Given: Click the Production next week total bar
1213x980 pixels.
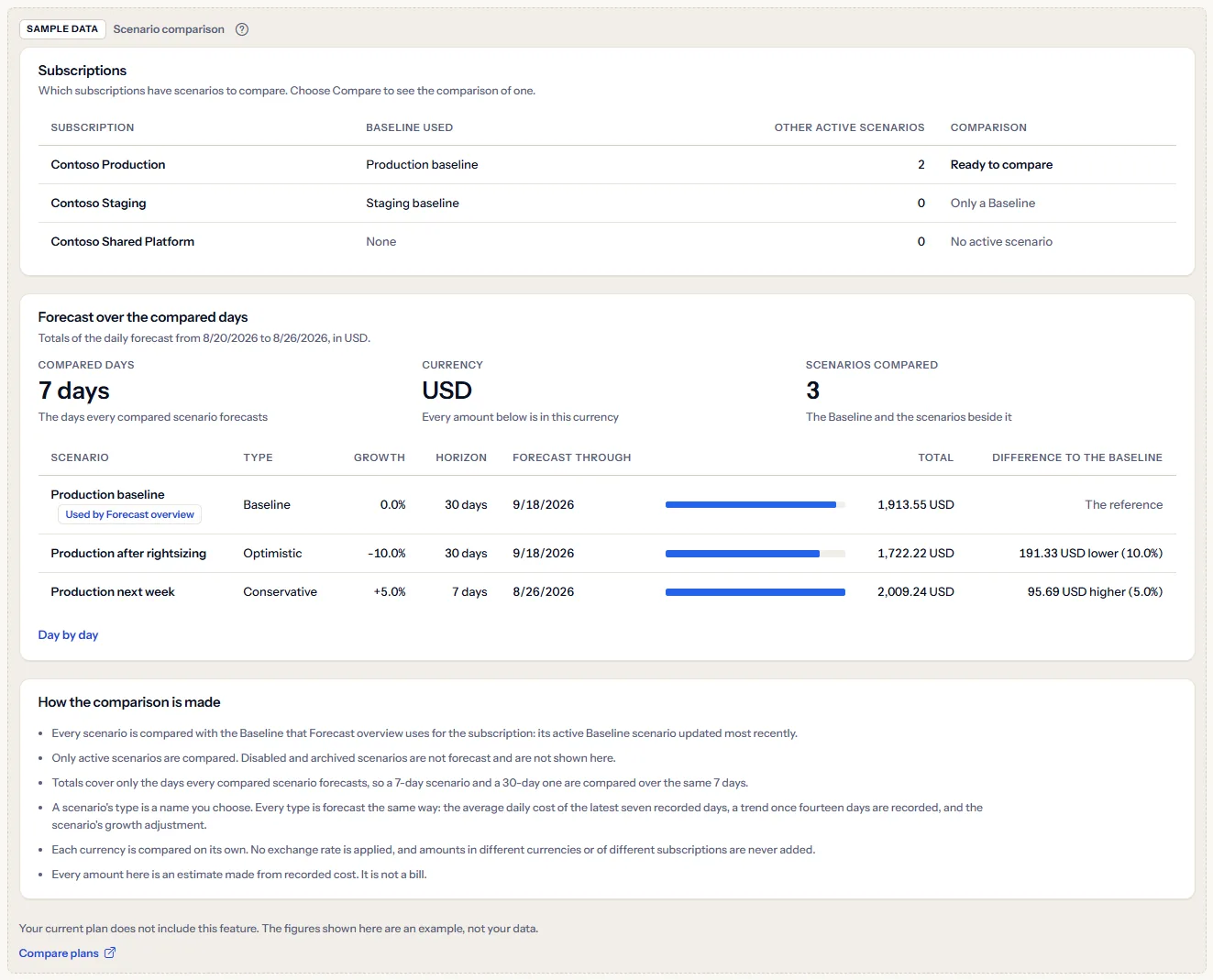Looking at the screenshot, I should pos(755,592).
